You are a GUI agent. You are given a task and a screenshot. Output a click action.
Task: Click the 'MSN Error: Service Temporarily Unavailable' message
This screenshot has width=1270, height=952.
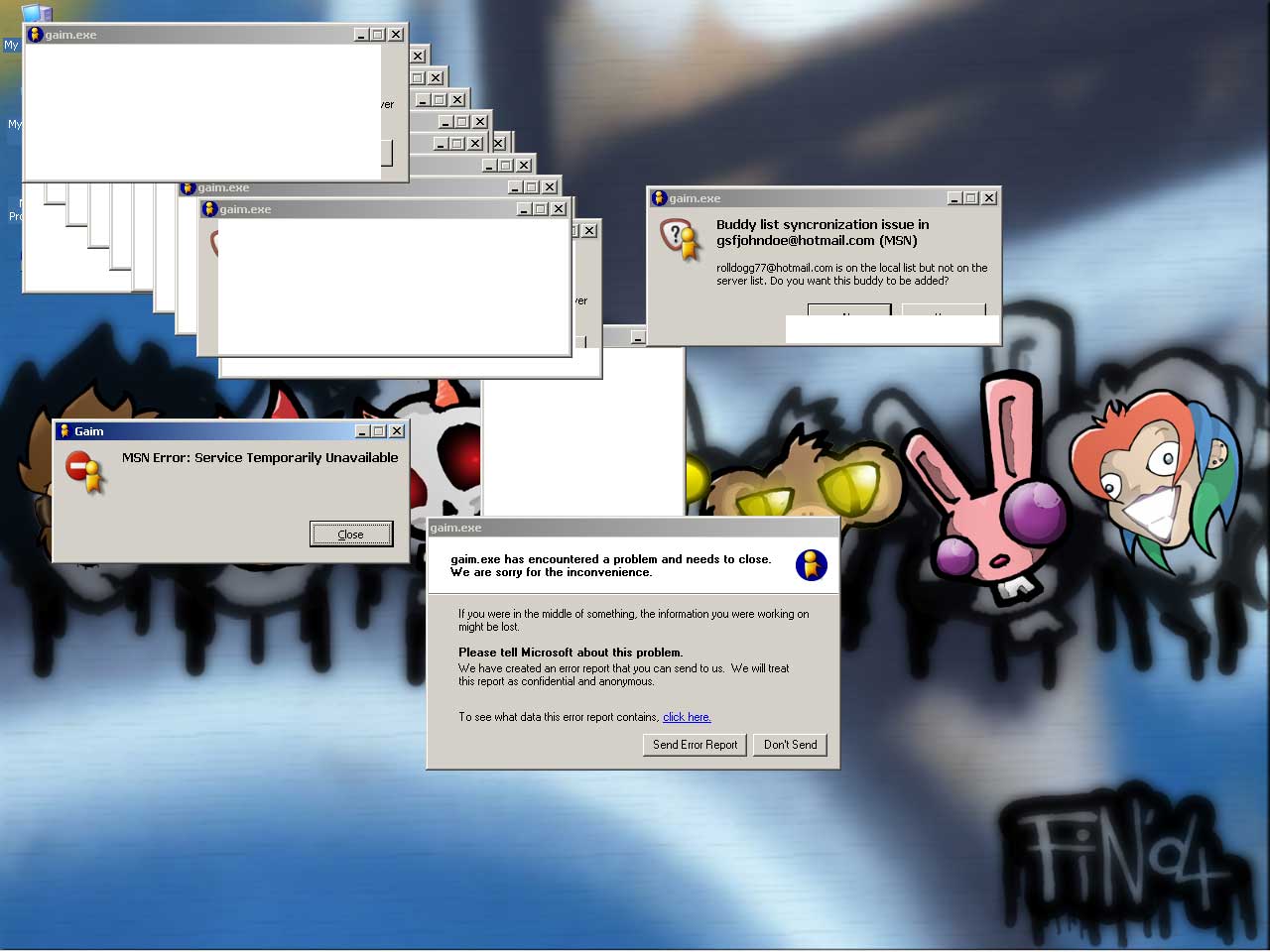[x=260, y=458]
